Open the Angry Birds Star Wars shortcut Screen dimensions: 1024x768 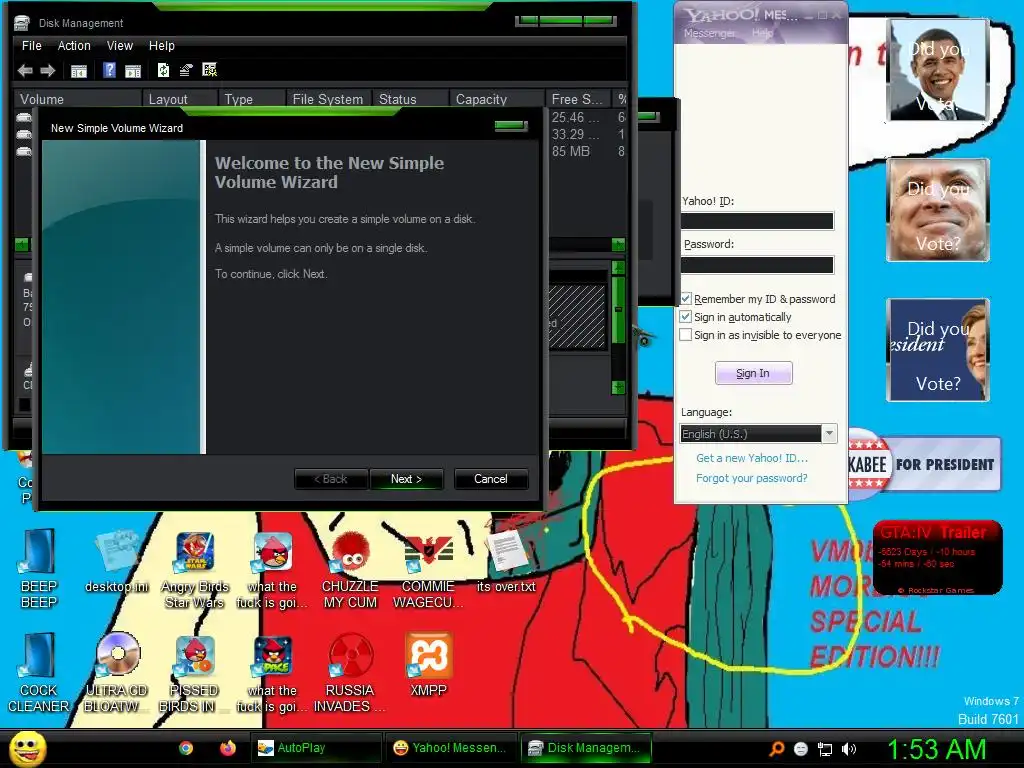(195, 569)
